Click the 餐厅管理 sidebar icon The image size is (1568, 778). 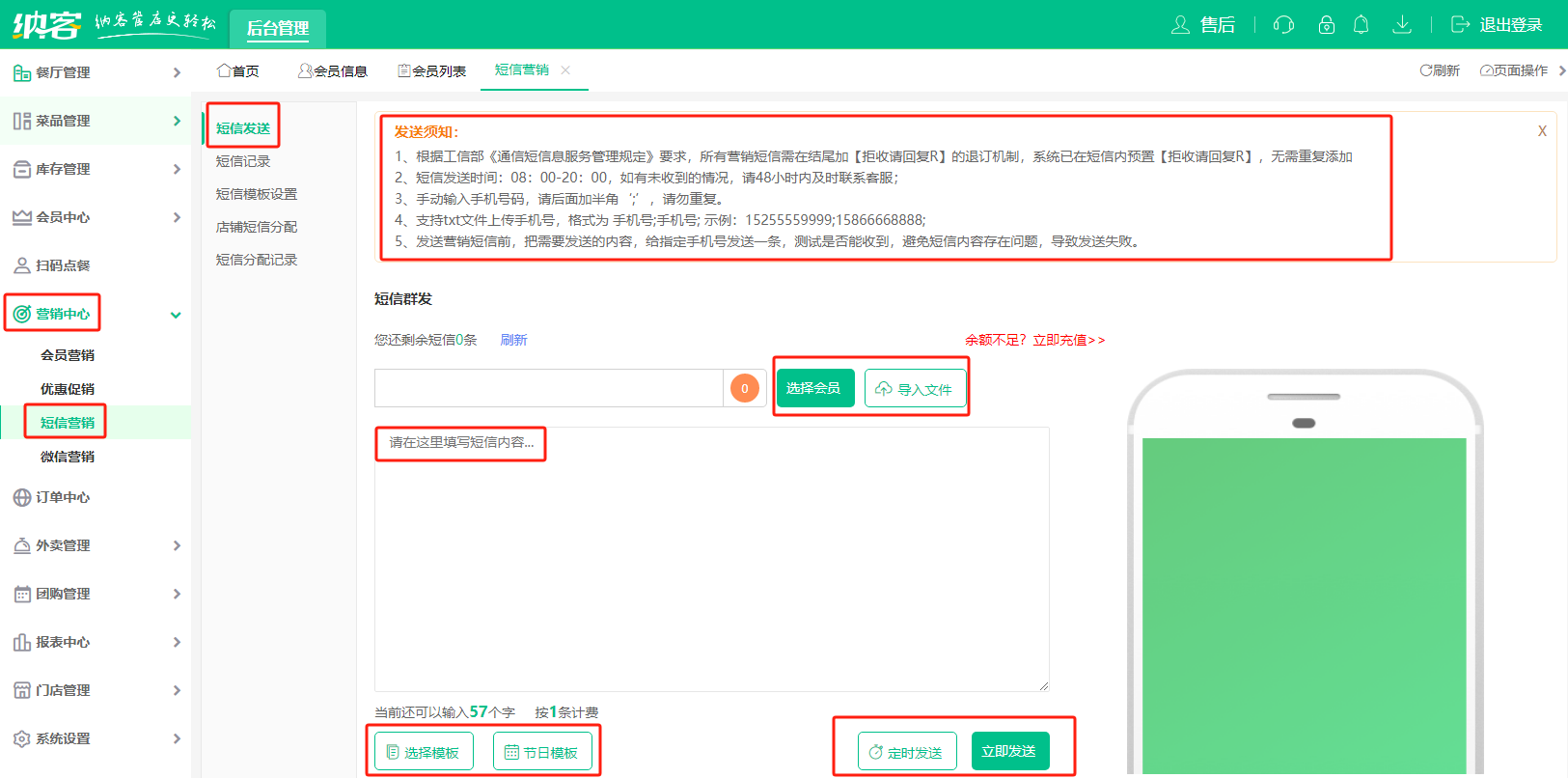[21, 72]
